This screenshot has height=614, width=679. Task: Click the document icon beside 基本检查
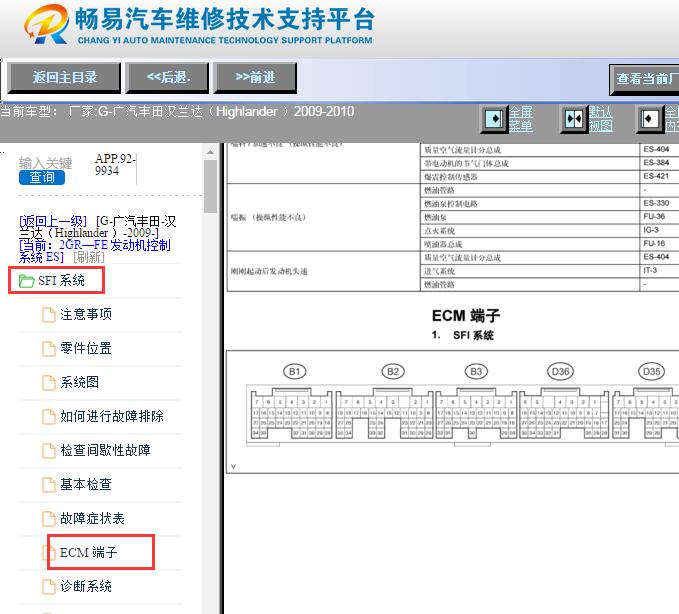tap(48, 485)
